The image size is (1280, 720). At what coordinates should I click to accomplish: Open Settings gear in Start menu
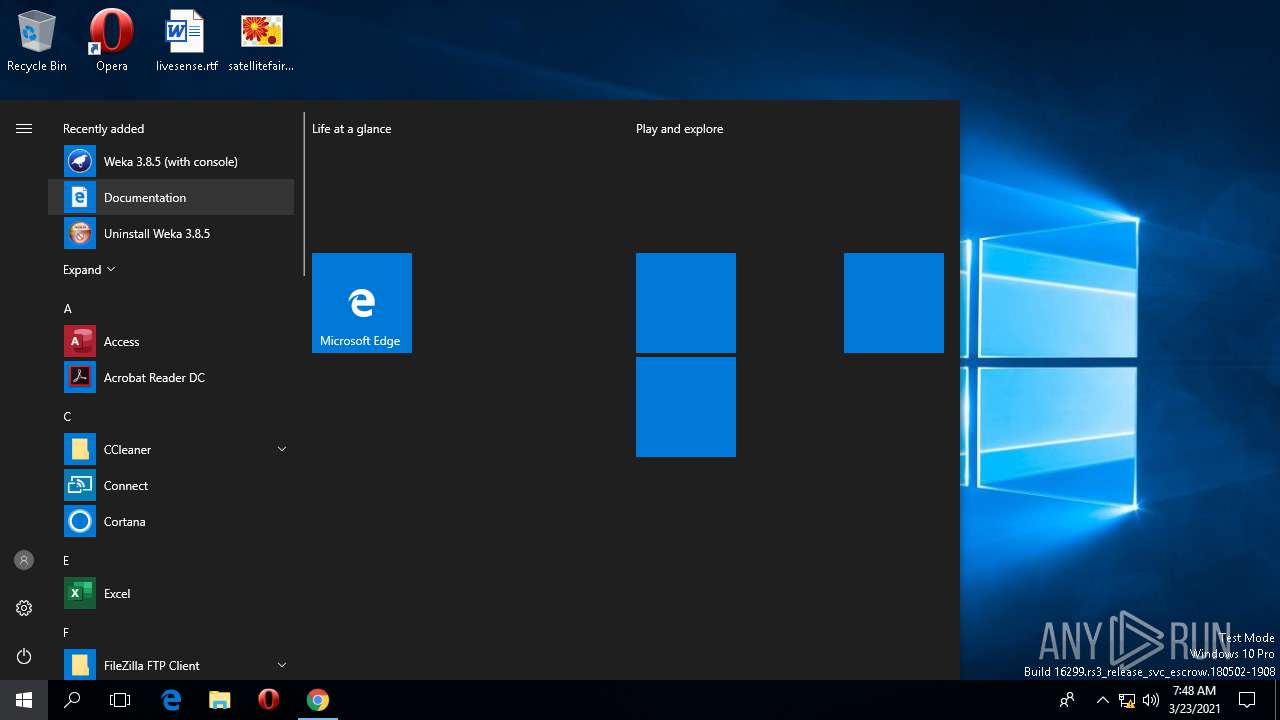[24, 608]
